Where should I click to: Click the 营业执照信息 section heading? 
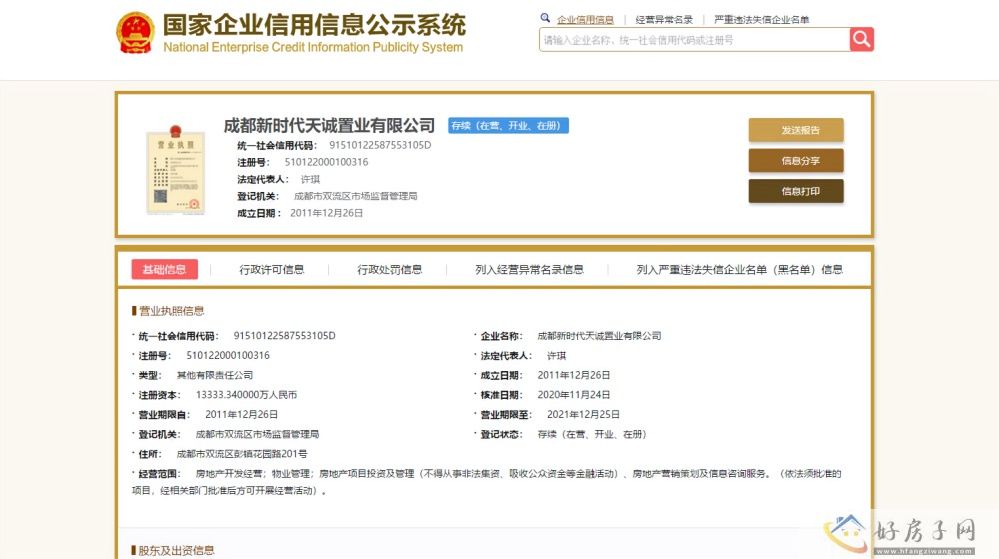tap(171, 311)
